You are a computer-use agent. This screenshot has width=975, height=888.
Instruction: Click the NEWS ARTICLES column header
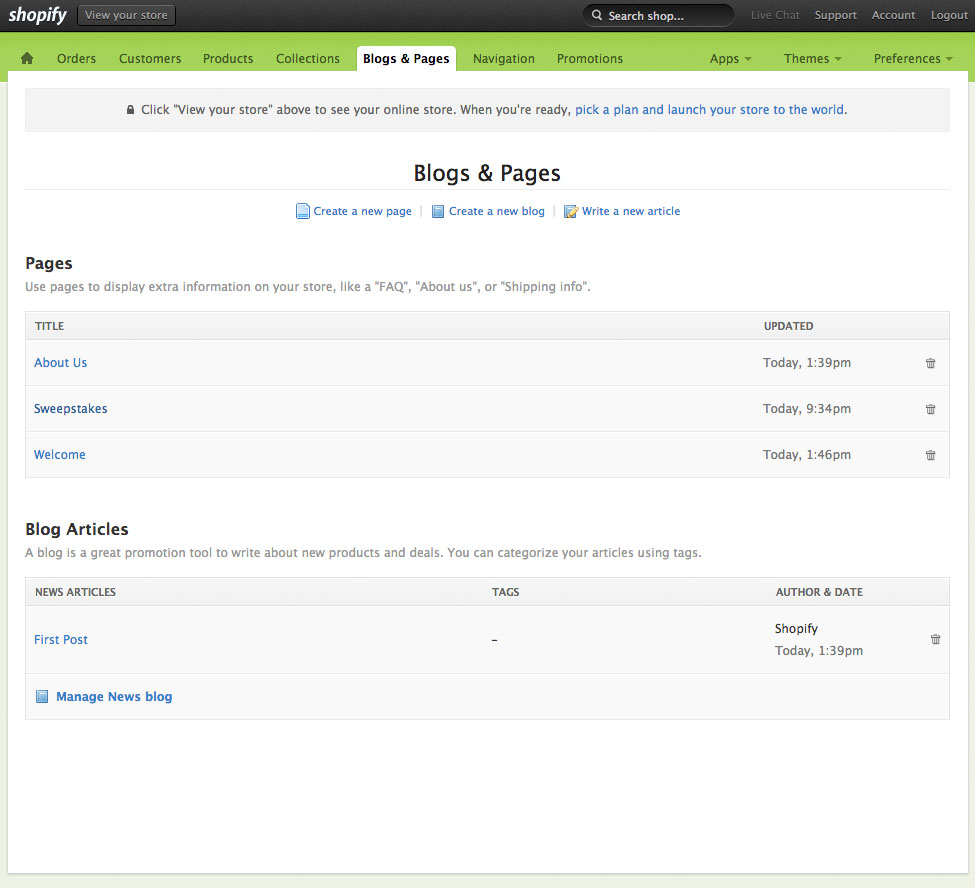pyautogui.click(x=75, y=593)
